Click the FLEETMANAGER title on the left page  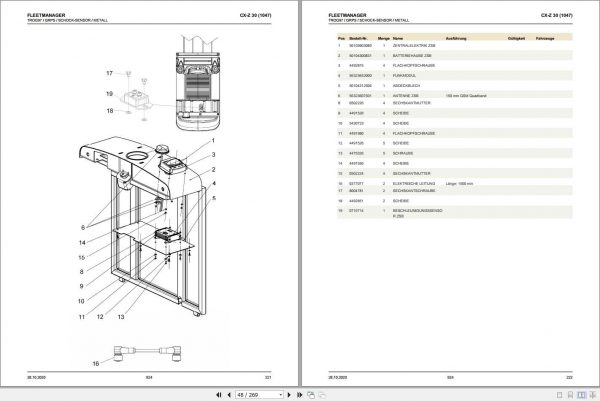pos(46,15)
